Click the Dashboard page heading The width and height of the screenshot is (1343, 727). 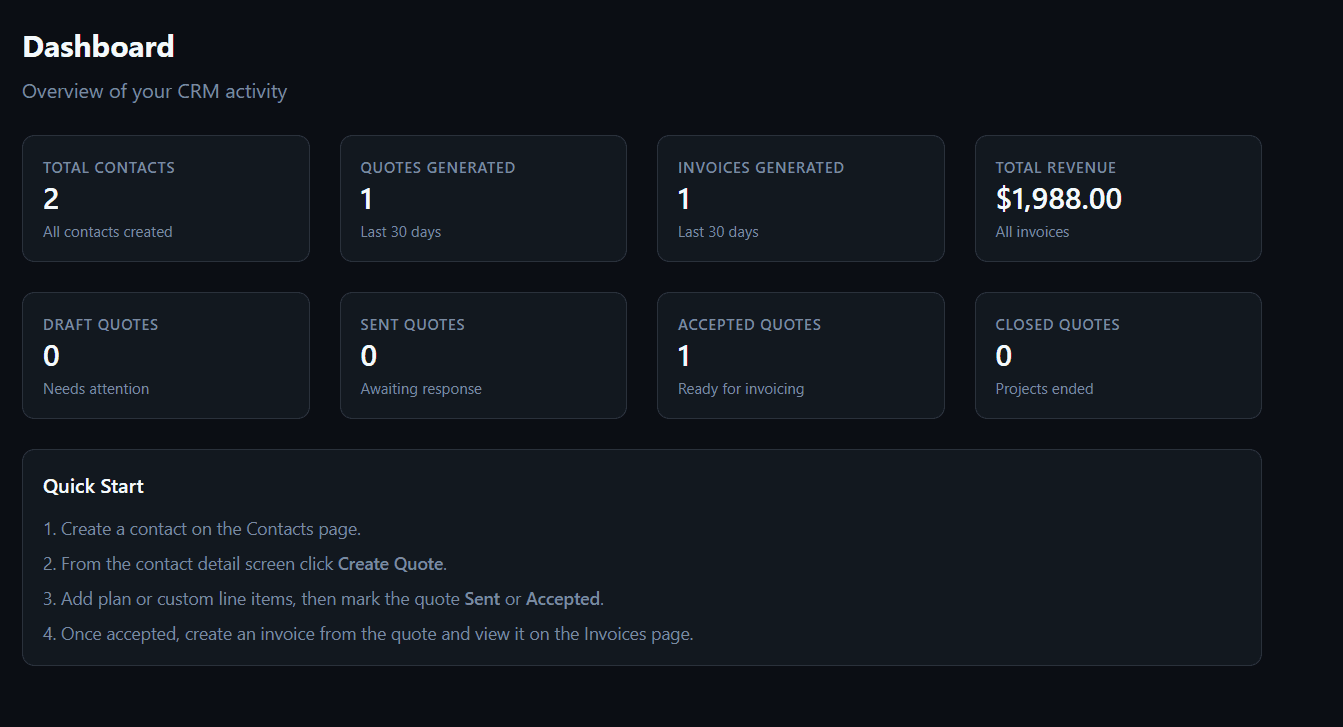(98, 46)
